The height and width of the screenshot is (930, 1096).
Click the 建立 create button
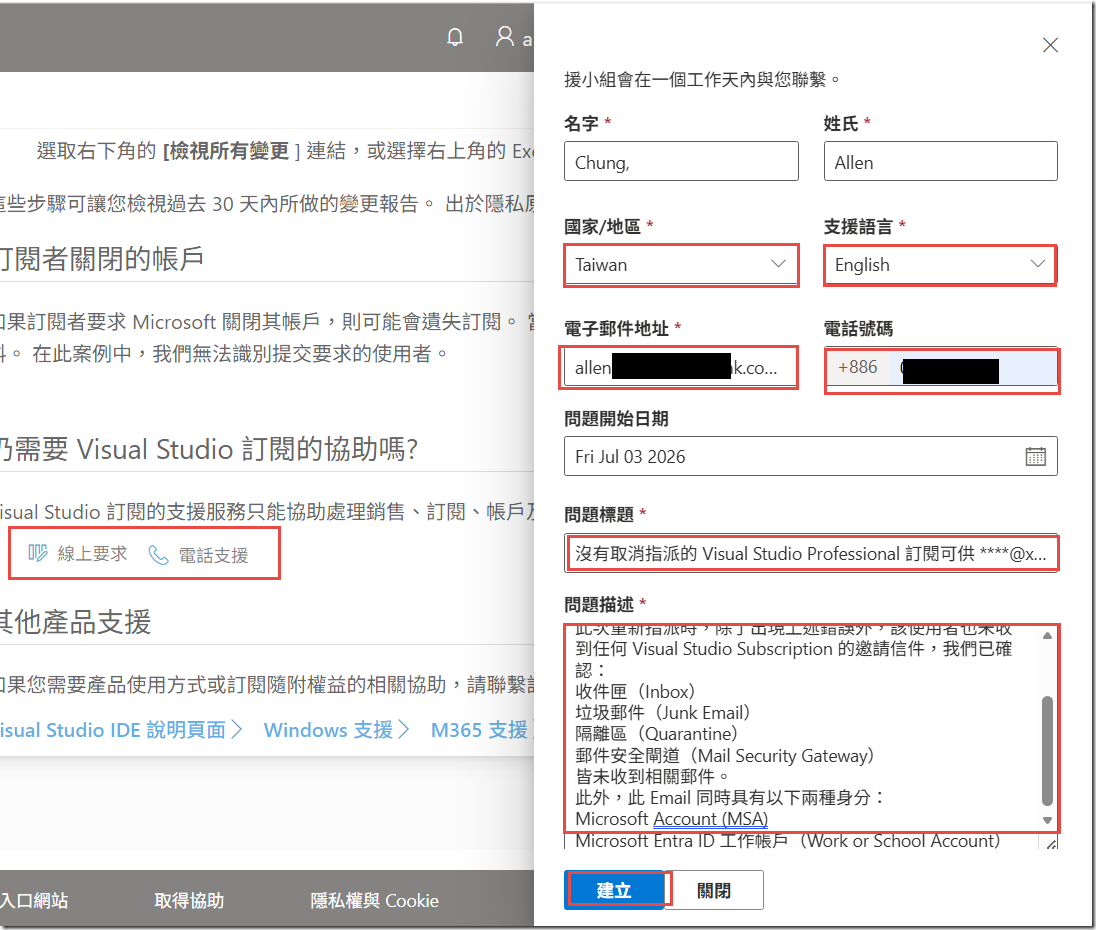[614, 890]
